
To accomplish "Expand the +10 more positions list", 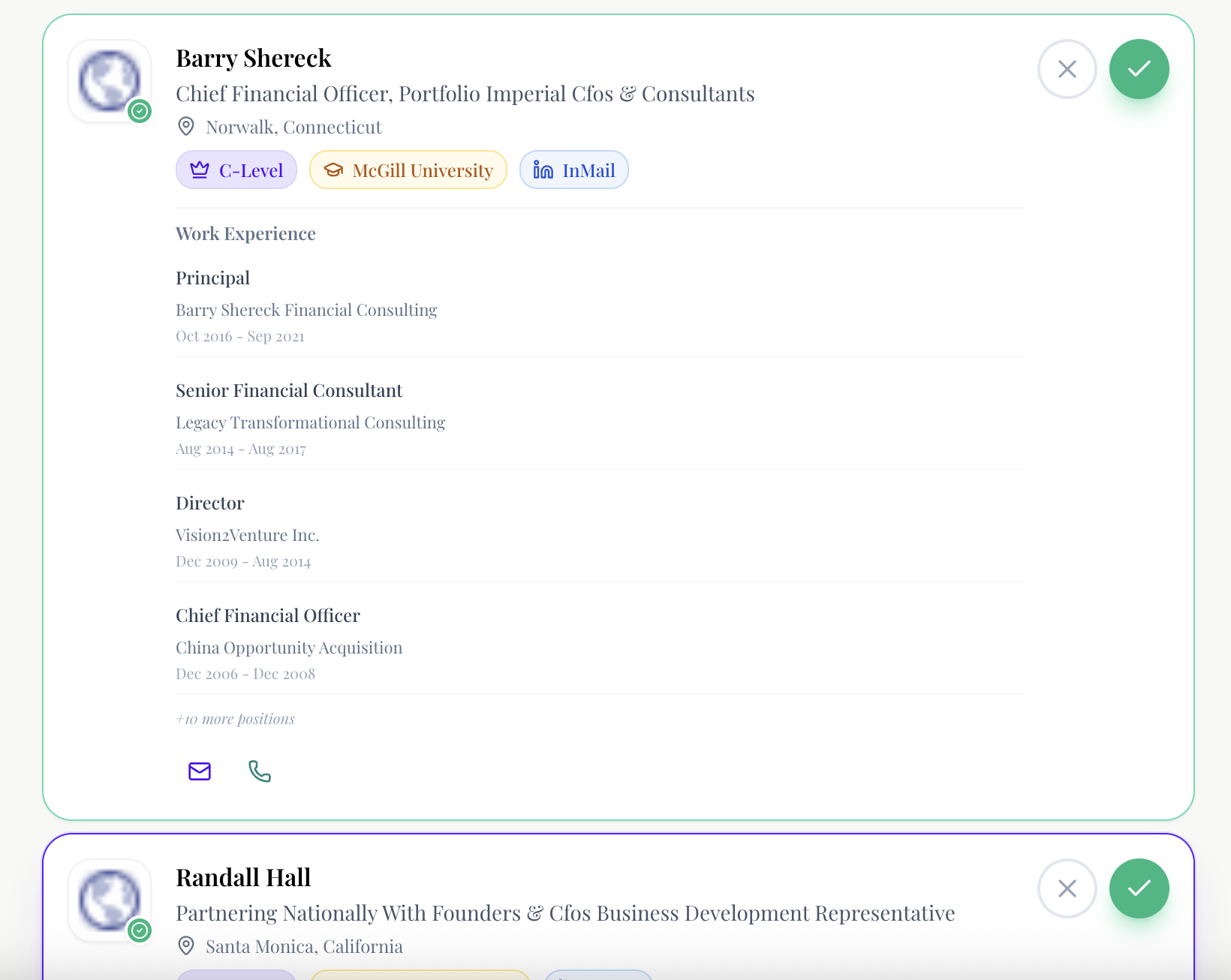I will tap(235, 718).
